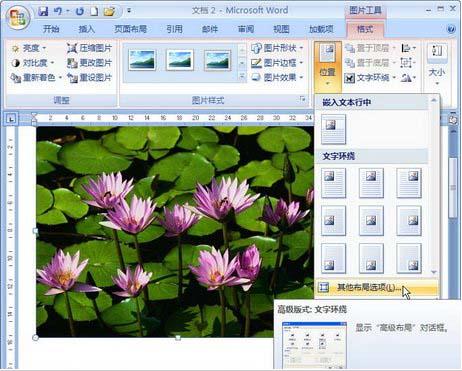462x371 pixels.
Task: Open 亮度 brightness dropdown
Action: click(x=29, y=48)
